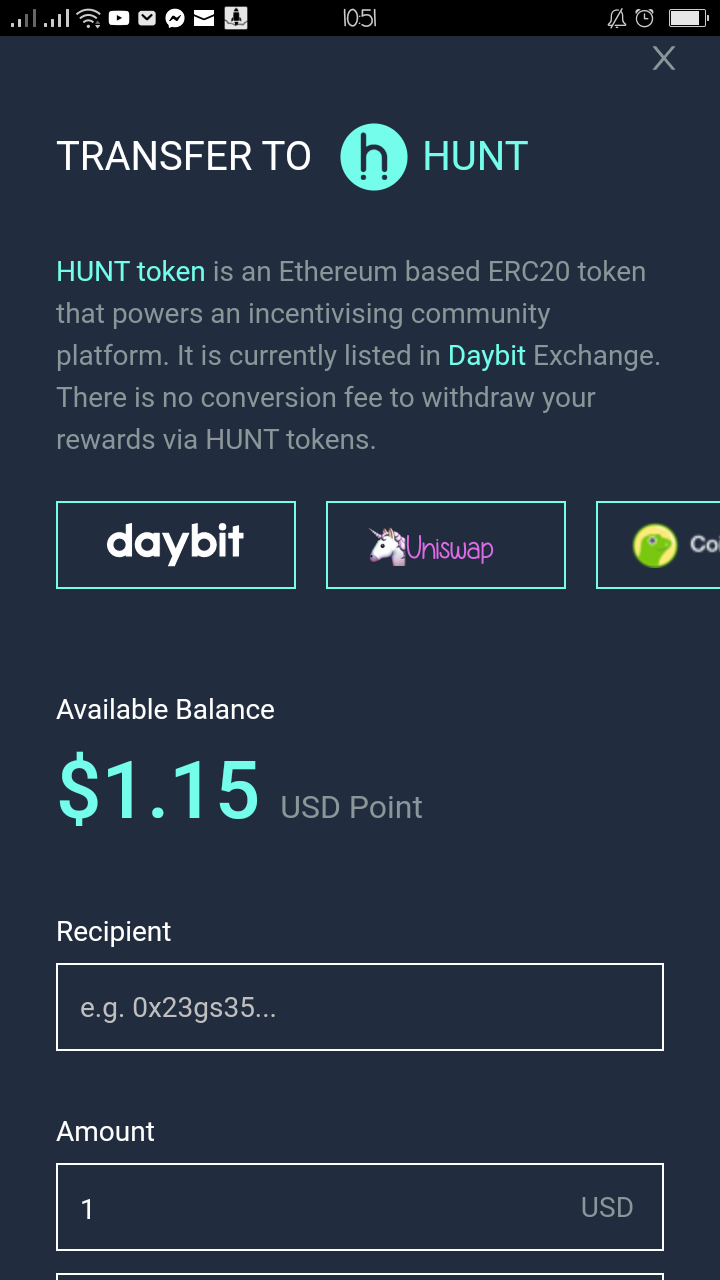Tap the Messenger notification icon
The width and height of the screenshot is (720, 1280).
coord(175,17)
